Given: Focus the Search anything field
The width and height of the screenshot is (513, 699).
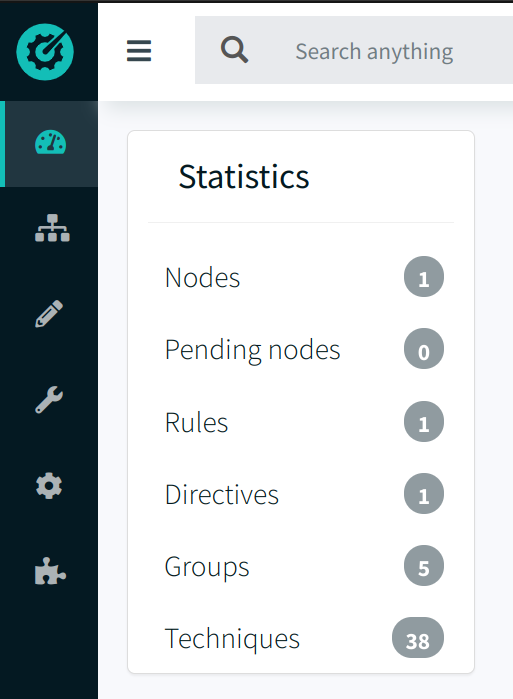Looking at the screenshot, I should tap(374, 50).
